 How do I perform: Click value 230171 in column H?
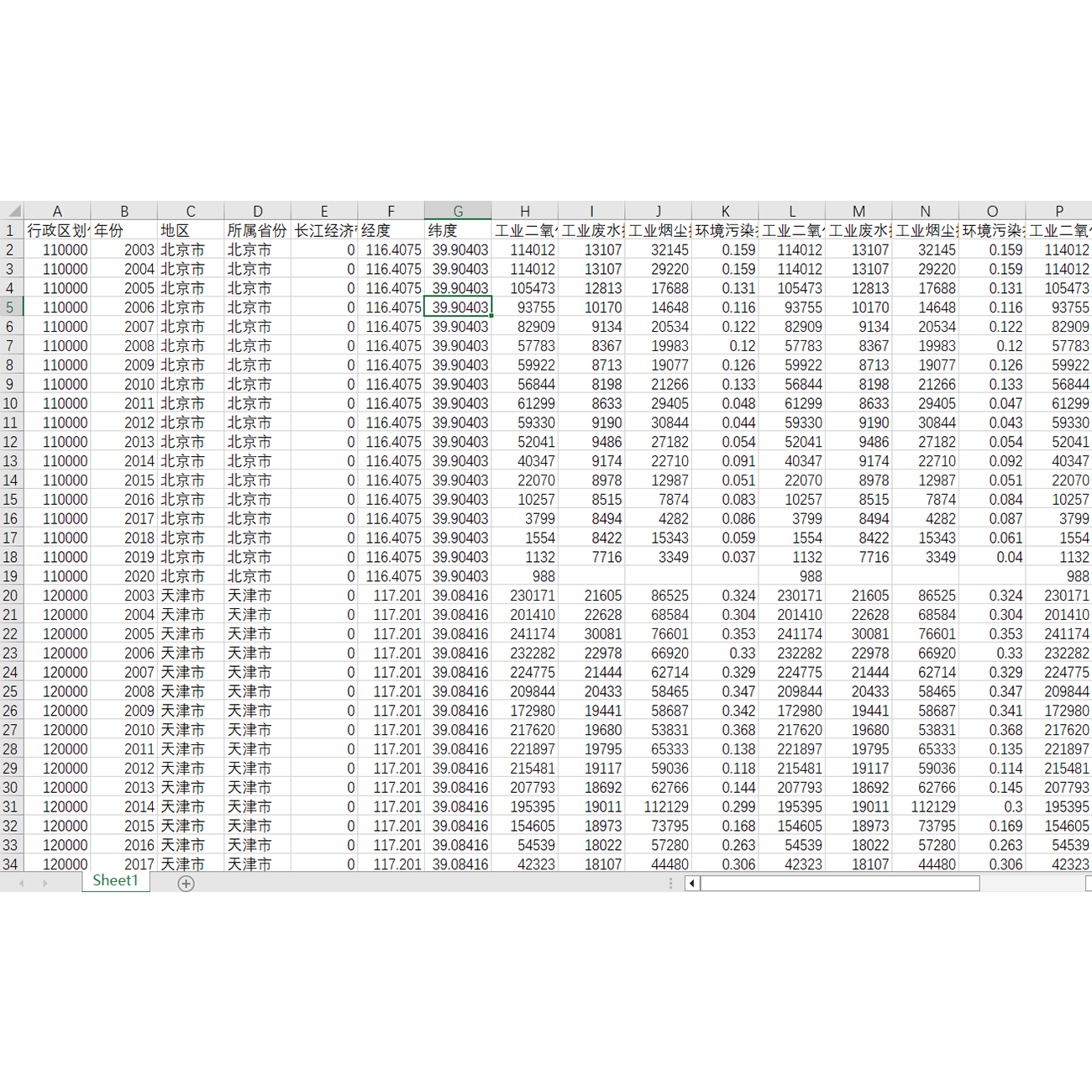click(x=524, y=596)
